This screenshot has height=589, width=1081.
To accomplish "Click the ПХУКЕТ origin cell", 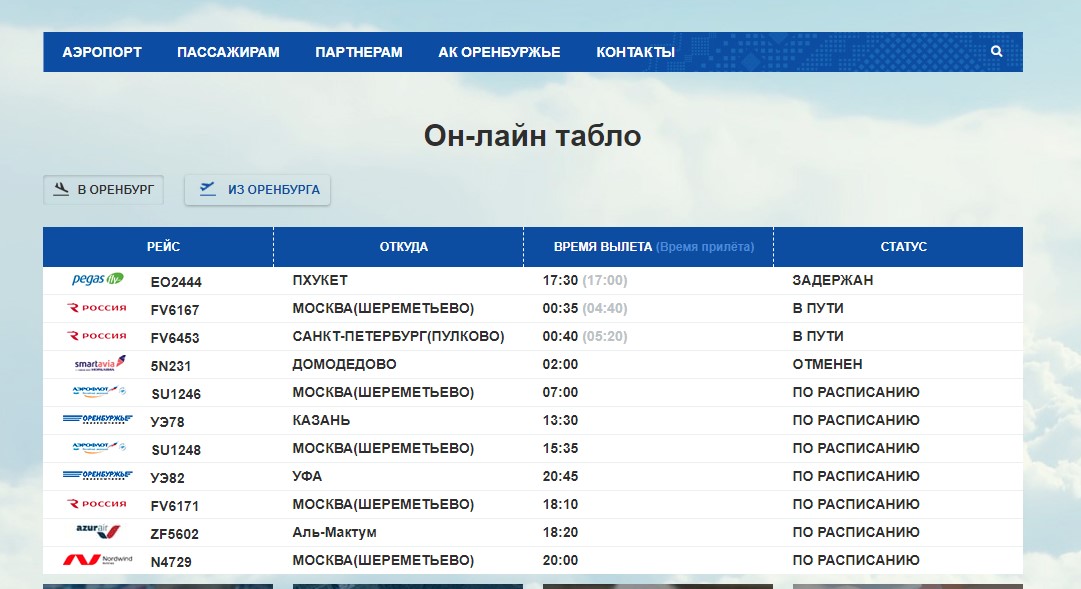I will [320, 281].
